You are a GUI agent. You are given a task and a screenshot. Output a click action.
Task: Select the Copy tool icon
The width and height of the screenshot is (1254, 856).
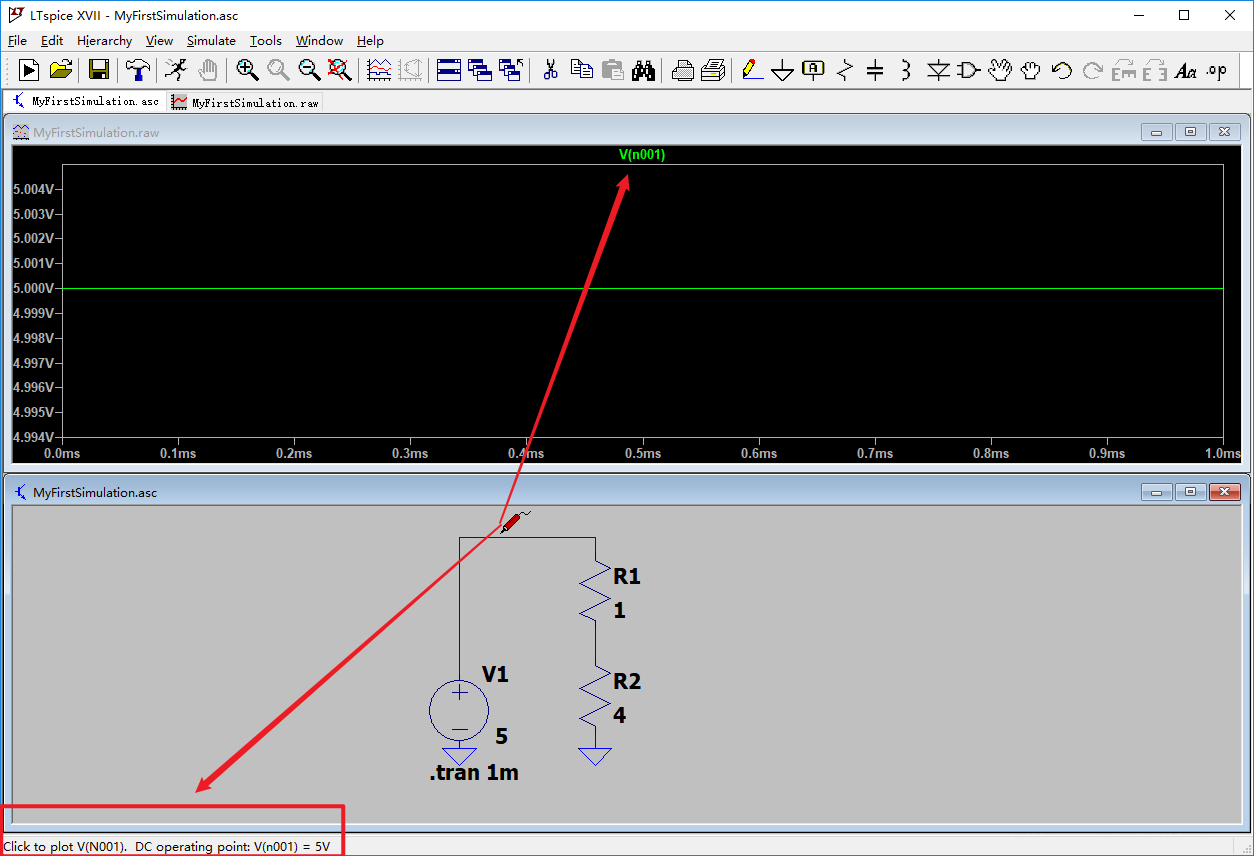(581, 70)
